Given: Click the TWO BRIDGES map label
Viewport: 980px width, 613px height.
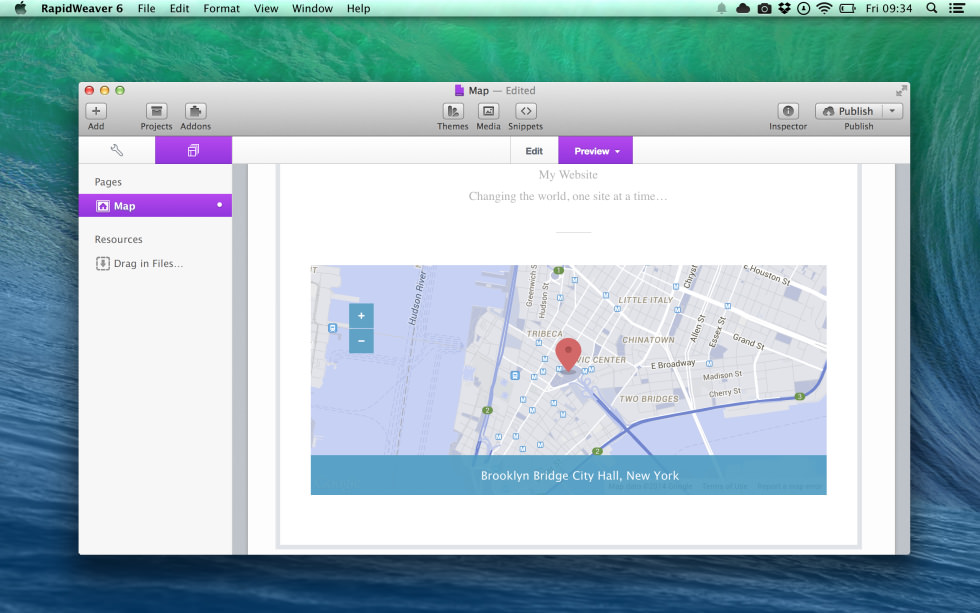Looking at the screenshot, I should pos(649,399).
